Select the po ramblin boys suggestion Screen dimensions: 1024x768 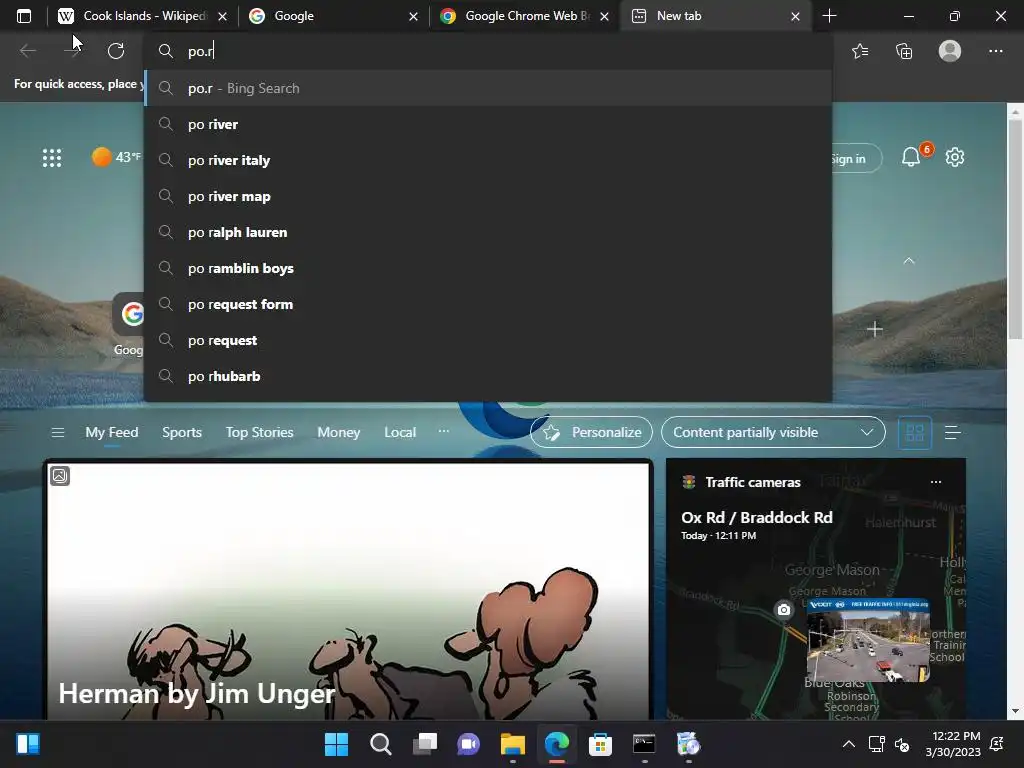(488, 268)
